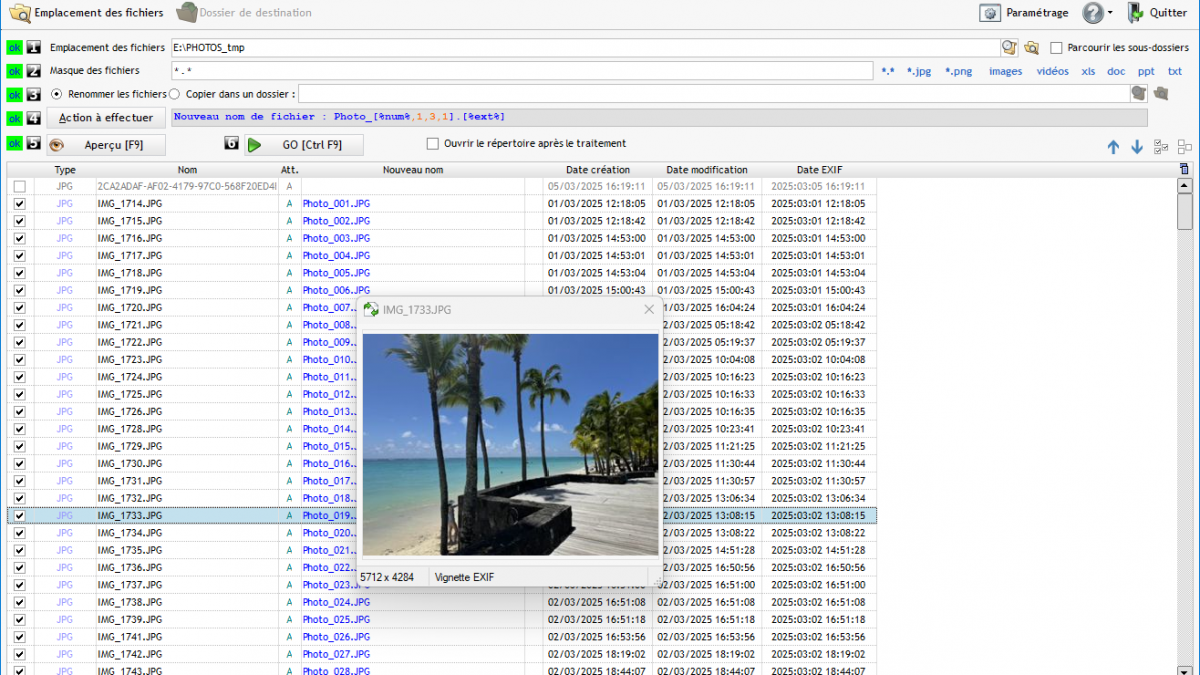Screen dimensions: 1200x675
Task: Click the Vignette EXIF status label
Action: [x=464, y=577]
